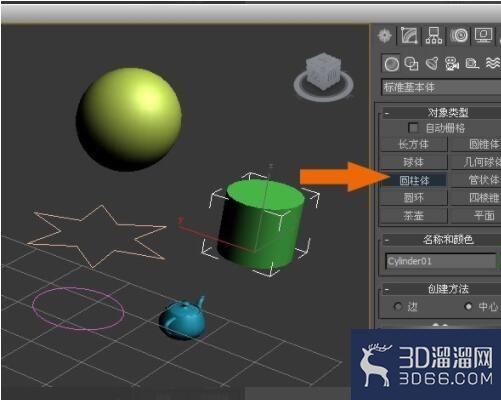Open the Hierarchy panel tab
Screen dimensions: 501x400
tap(434, 35)
